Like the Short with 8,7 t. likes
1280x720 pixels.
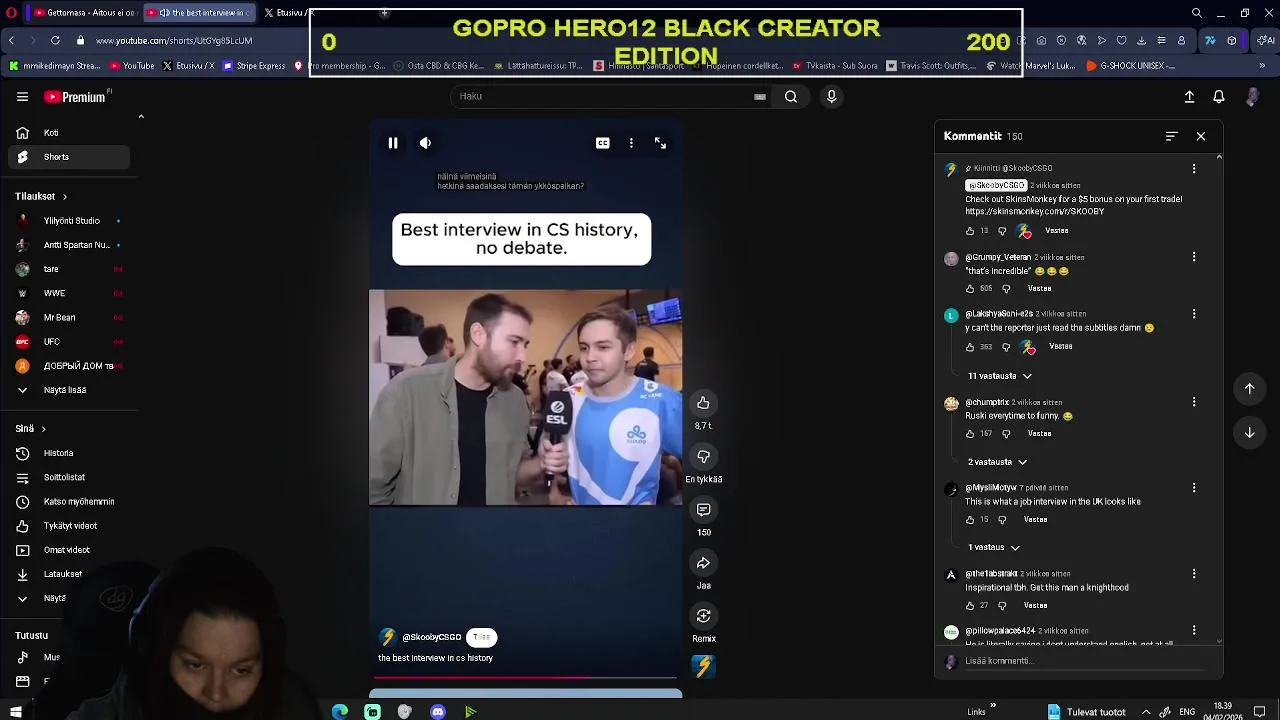(703, 403)
